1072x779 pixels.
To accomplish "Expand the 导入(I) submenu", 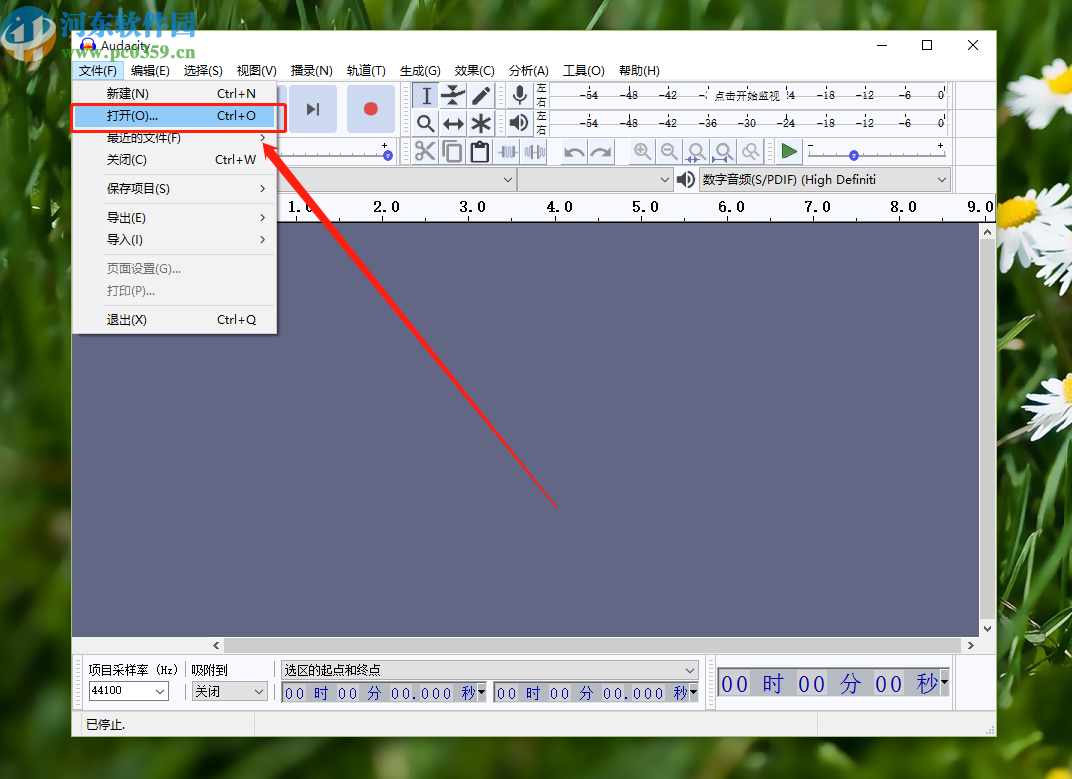I will pos(174,239).
